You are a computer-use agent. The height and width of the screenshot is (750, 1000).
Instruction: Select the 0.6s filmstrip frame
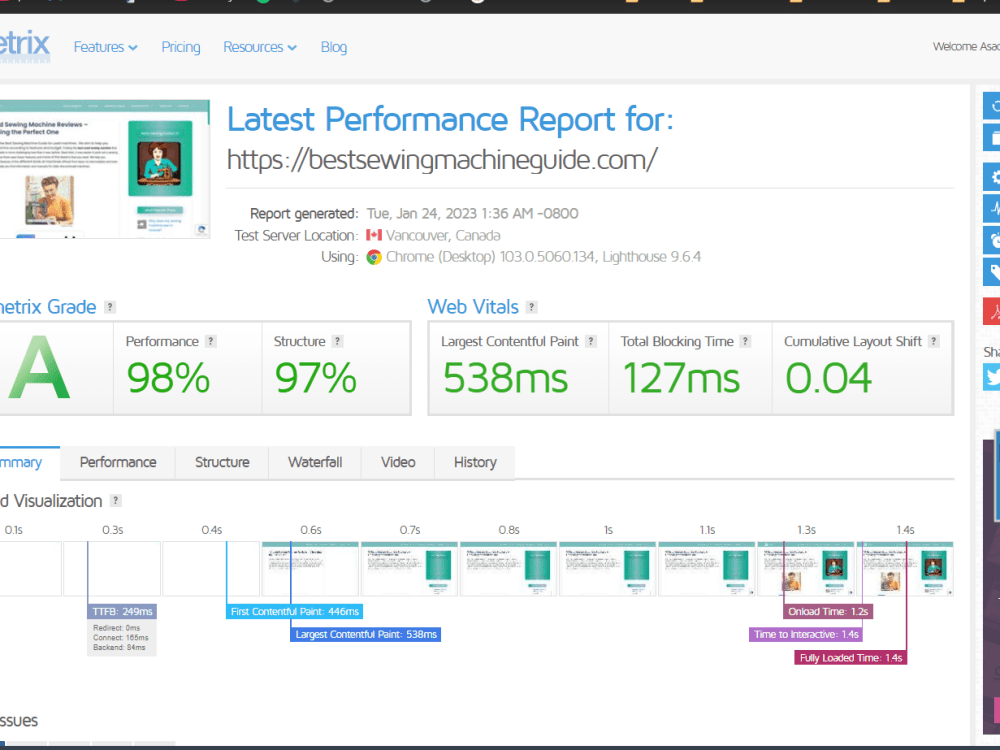pos(310,569)
